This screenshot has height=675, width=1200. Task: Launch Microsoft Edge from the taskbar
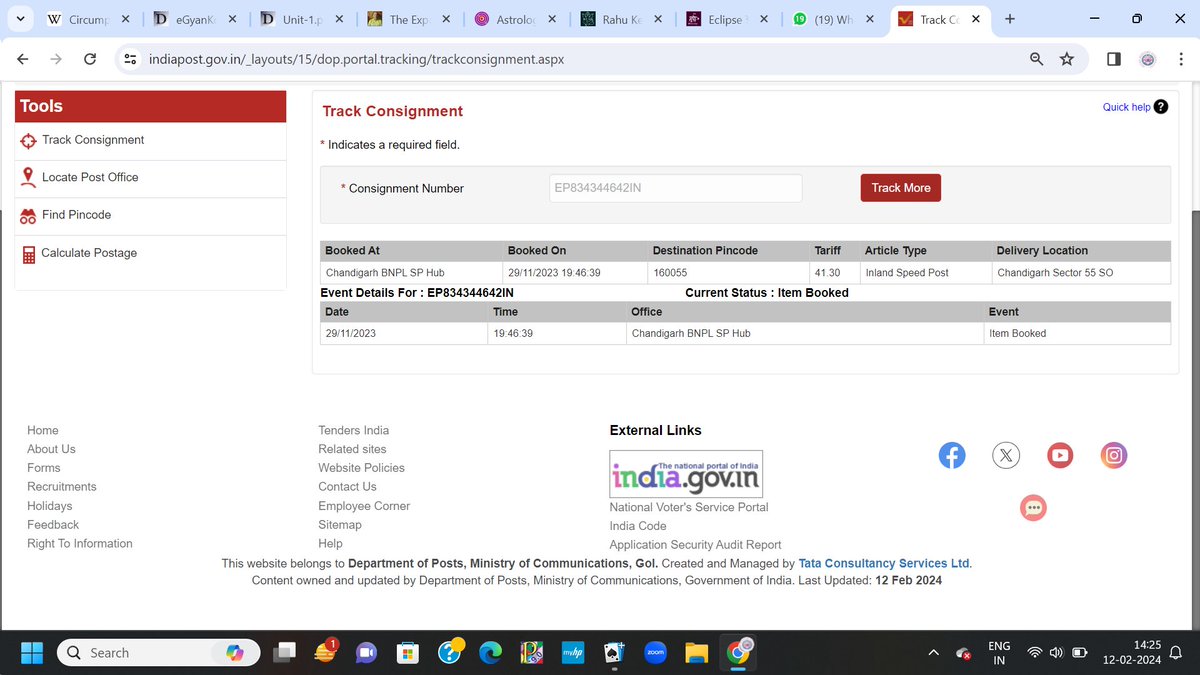pos(491,653)
